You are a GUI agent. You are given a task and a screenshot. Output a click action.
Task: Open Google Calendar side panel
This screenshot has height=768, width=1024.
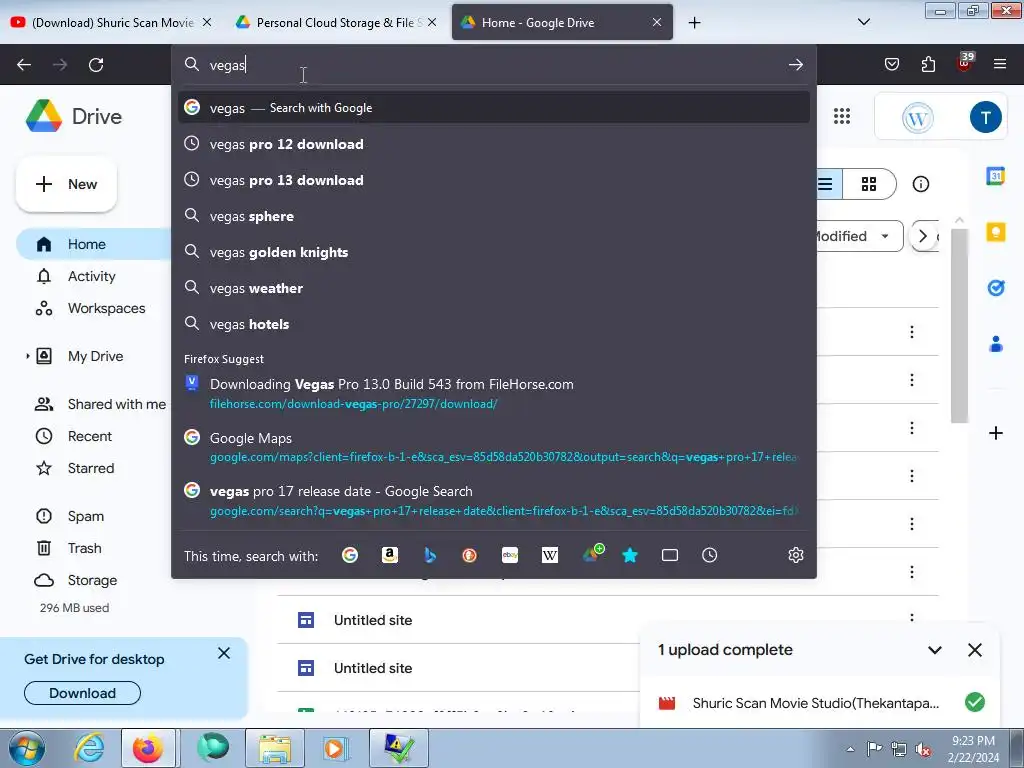(x=995, y=176)
